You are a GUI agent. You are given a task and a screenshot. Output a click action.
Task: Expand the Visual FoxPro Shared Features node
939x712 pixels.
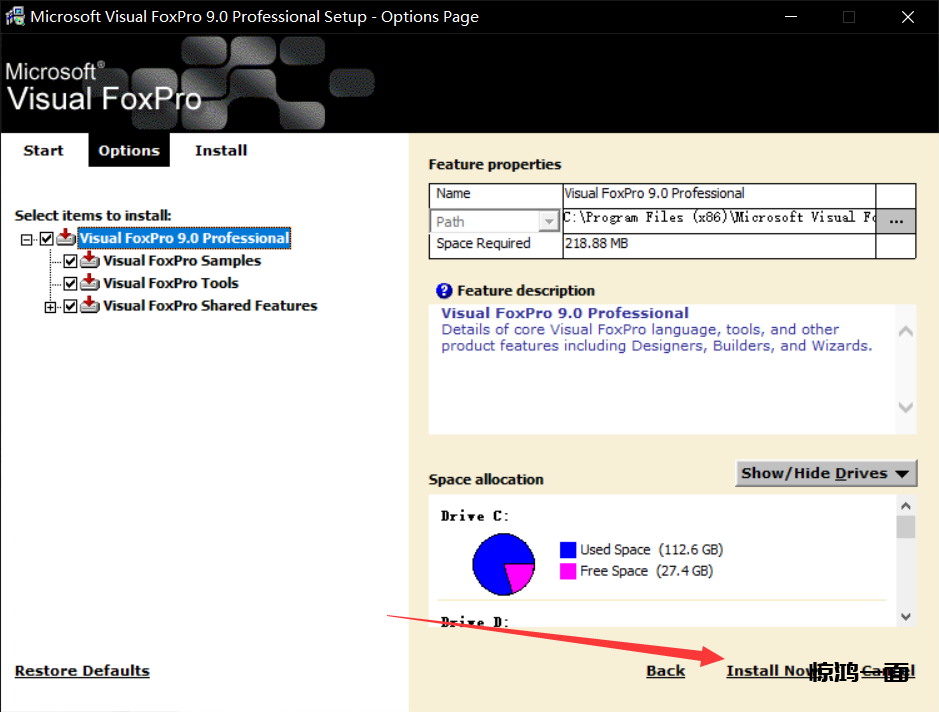click(x=50, y=307)
